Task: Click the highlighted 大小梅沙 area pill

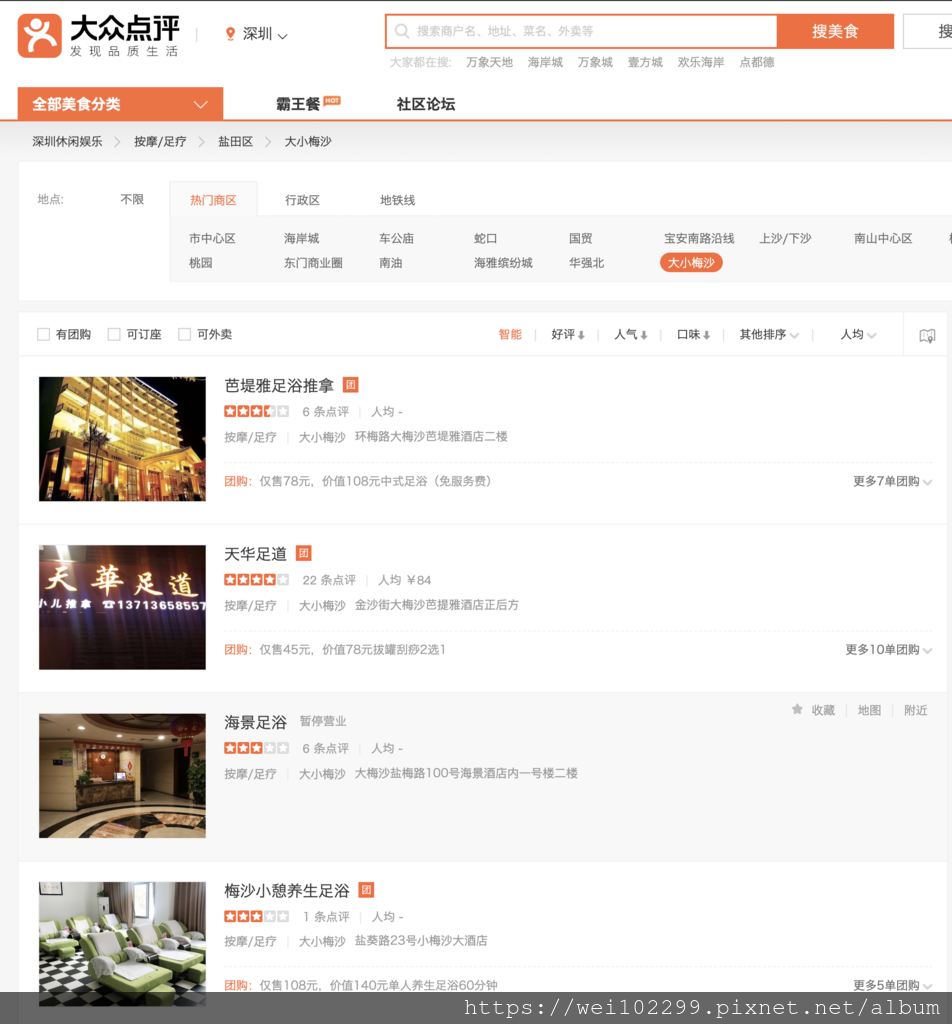Action: click(x=691, y=263)
